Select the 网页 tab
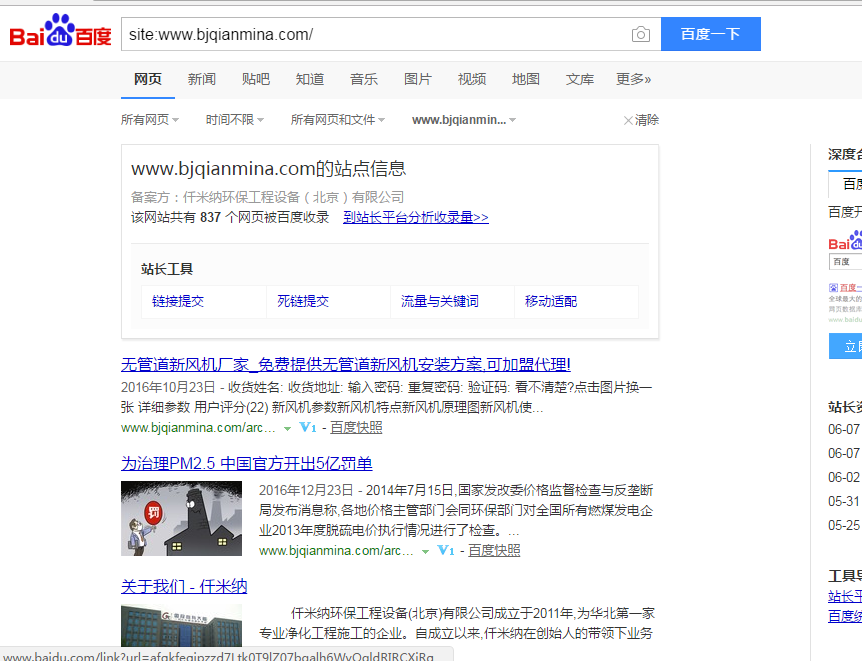The width and height of the screenshot is (862, 661). [148, 79]
